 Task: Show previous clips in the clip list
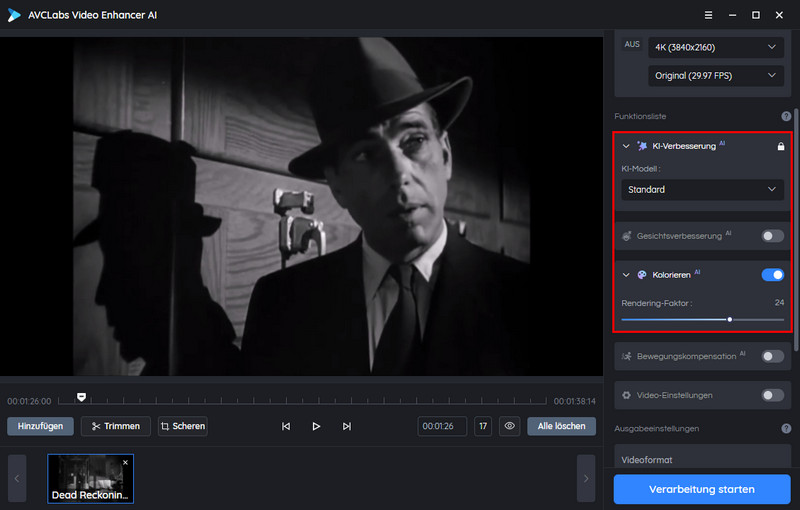point(17,478)
